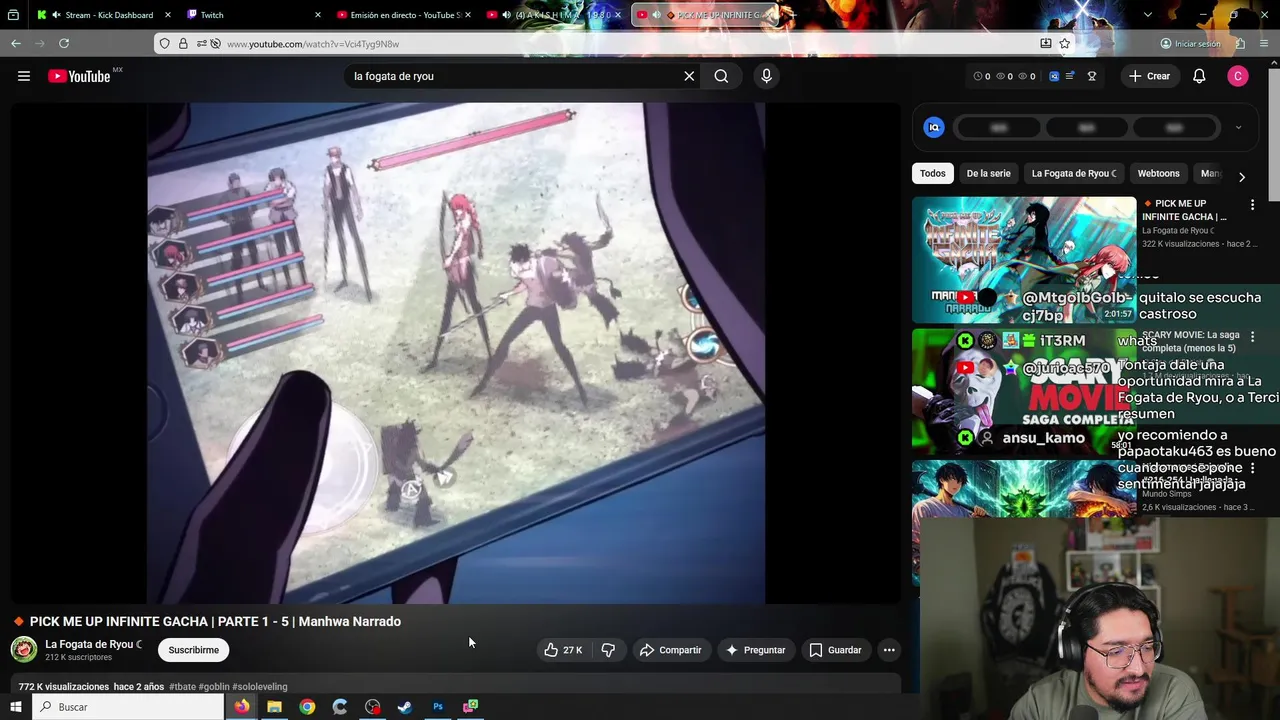Open File Explorer from the taskbar
The image size is (1280, 720).
pyautogui.click(x=274, y=707)
